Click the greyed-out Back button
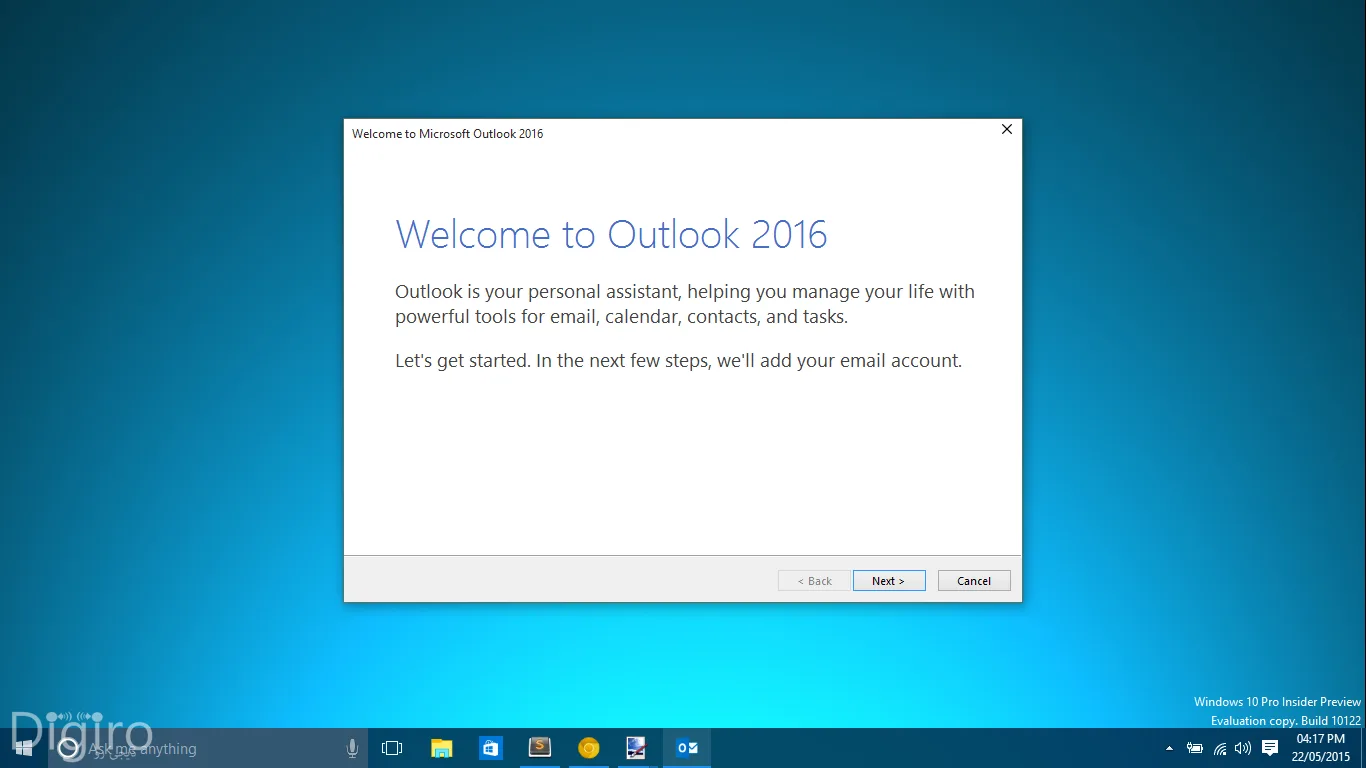 pyautogui.click(x=814, y=581)
